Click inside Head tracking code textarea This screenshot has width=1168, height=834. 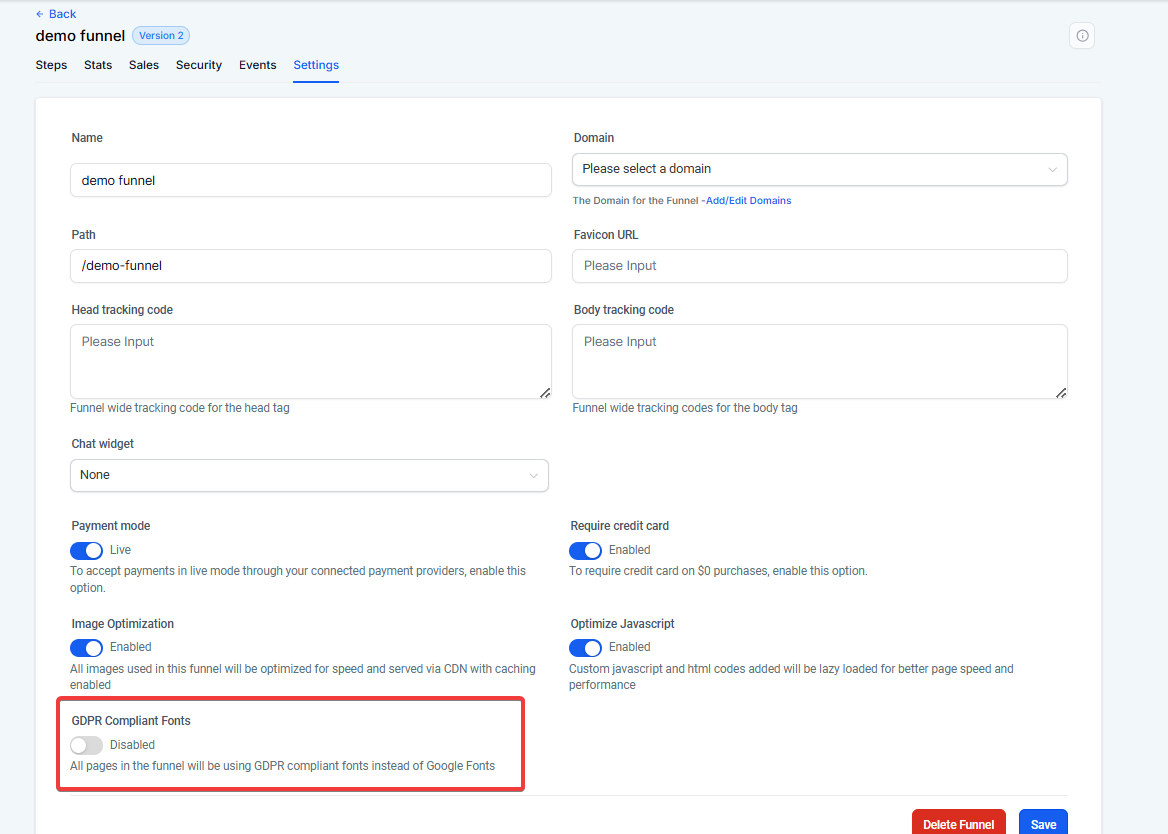click(x=310, y=361)
